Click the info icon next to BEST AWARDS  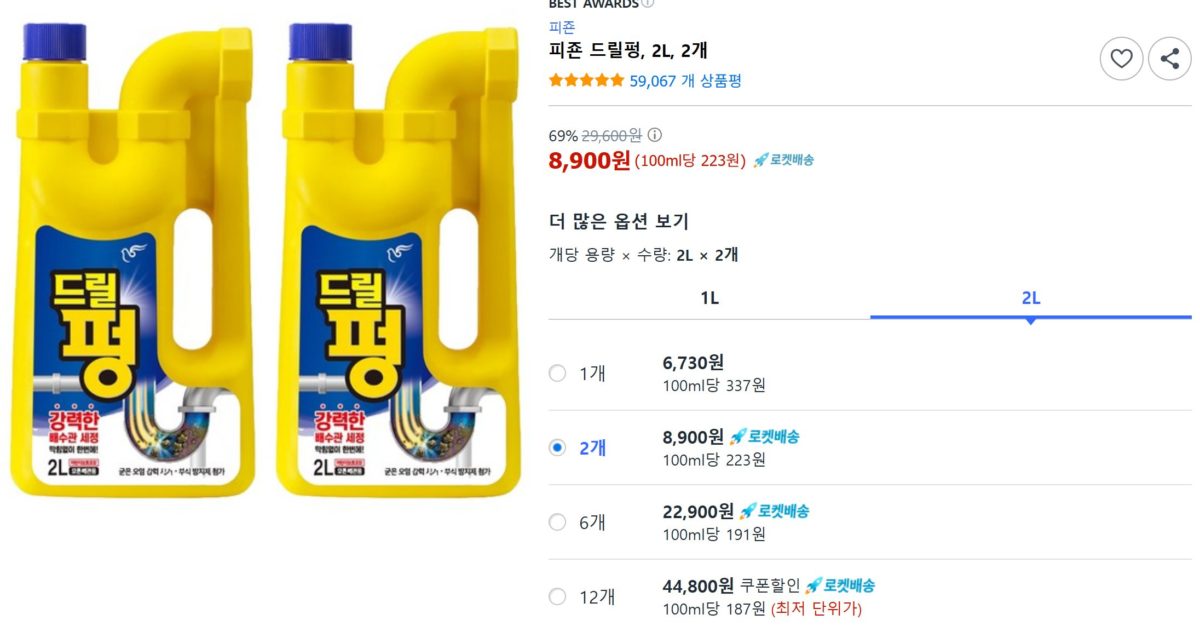tap(648, 3)
